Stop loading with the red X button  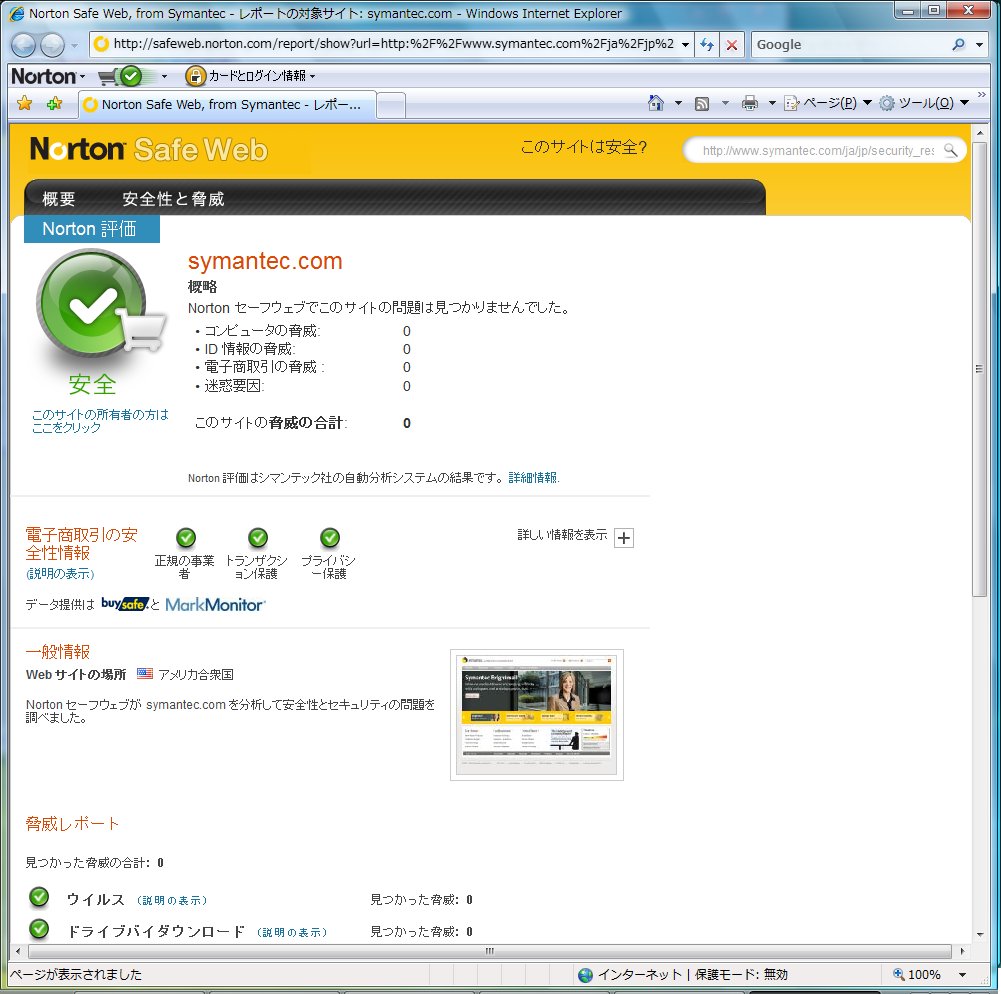coord(732,45)
